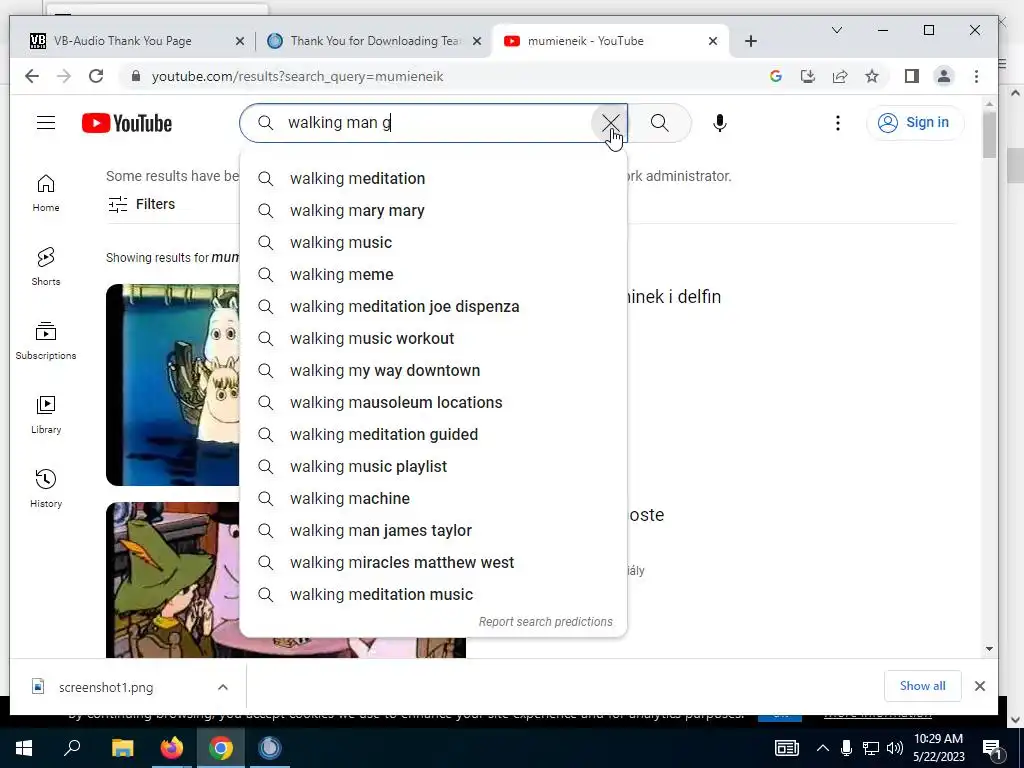Open the search Filters
The height and width of the screenshot is (768, 1024).
pos(142,204)
